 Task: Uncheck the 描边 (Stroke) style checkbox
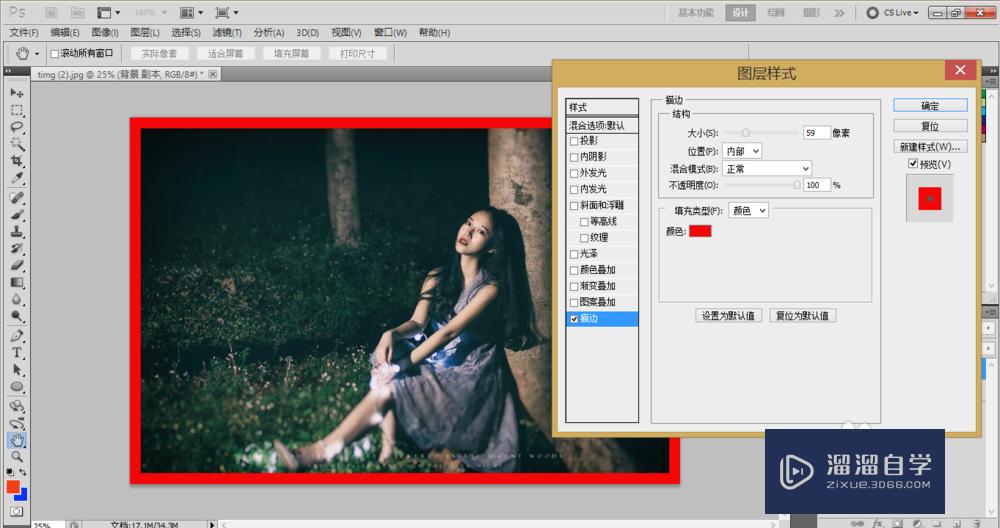[x=574, y=319]
